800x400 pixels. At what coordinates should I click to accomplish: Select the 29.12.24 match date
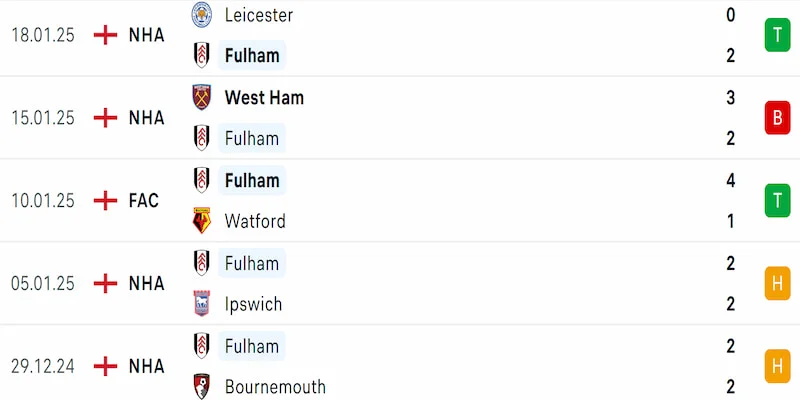pyautogui.click(x=43, y=366)
